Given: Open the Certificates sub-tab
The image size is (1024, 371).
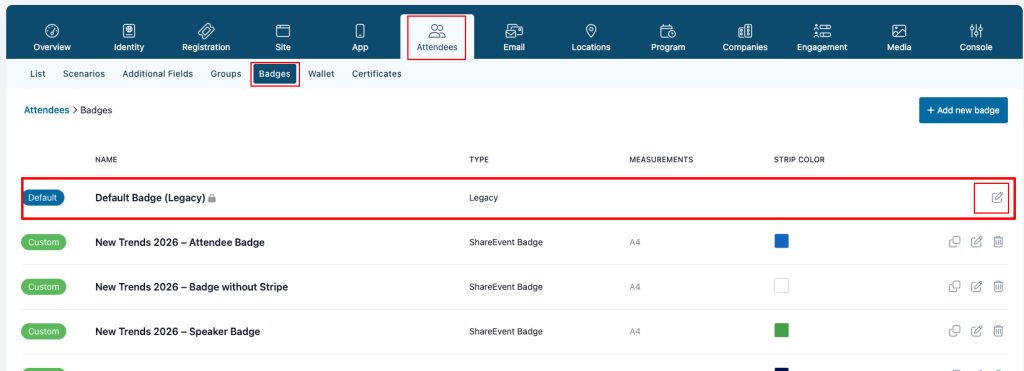Looking at the screenshot, I should tap(377, 74).
